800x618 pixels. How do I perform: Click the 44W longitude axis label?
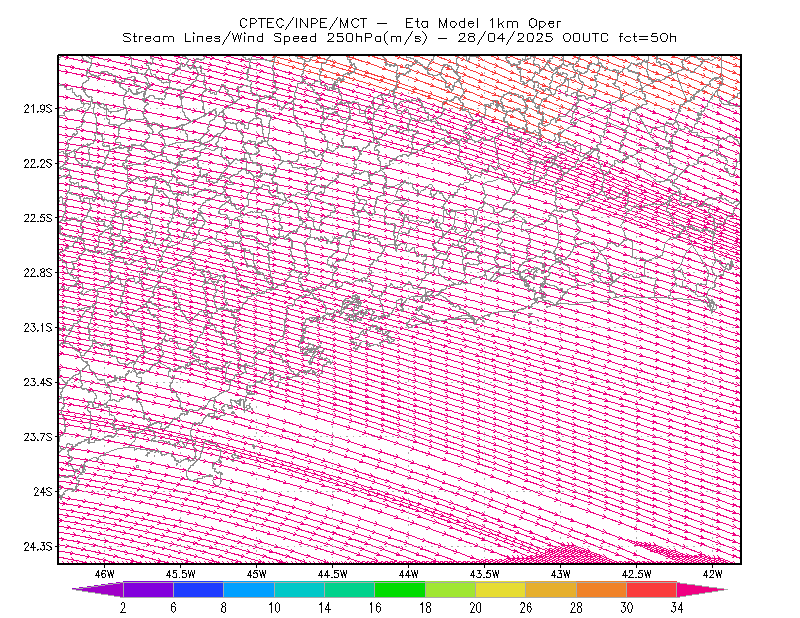coord(409,574)
